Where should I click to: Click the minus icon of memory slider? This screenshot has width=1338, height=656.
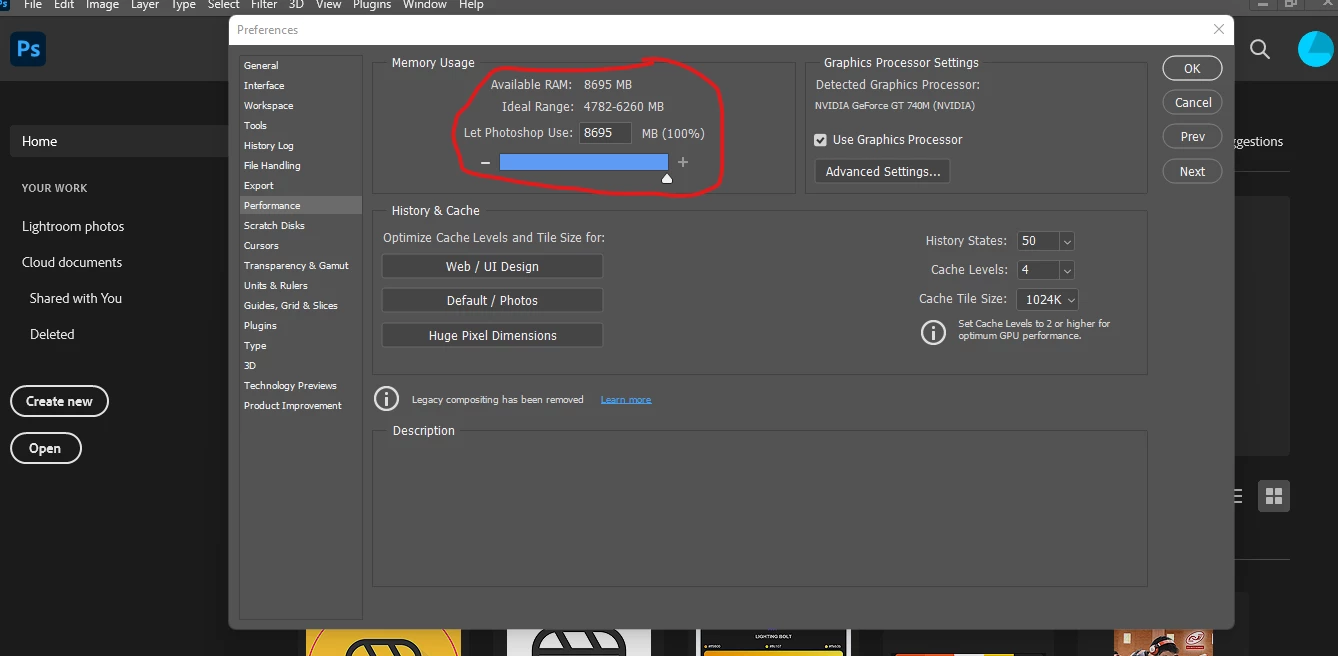(x=485, y=162)
